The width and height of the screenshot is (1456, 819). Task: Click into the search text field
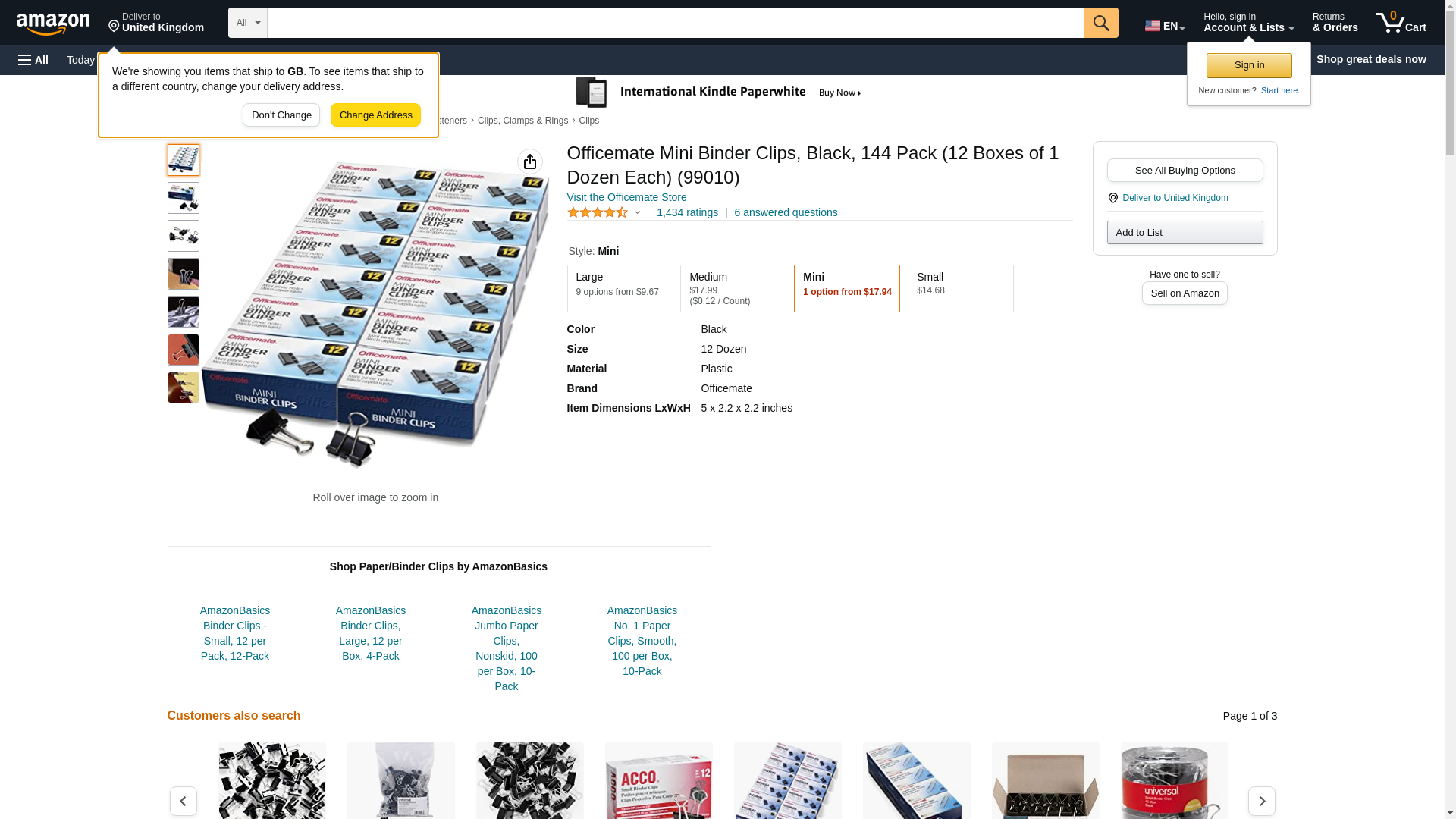click(676, 23)
